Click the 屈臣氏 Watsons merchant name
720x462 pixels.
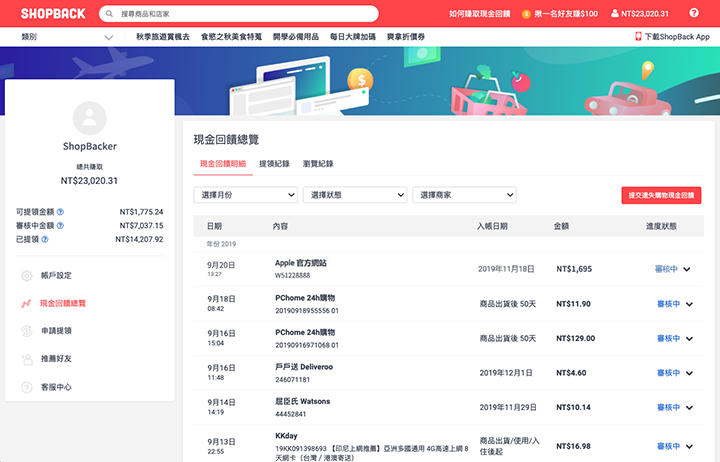click(x=303, y=401)
